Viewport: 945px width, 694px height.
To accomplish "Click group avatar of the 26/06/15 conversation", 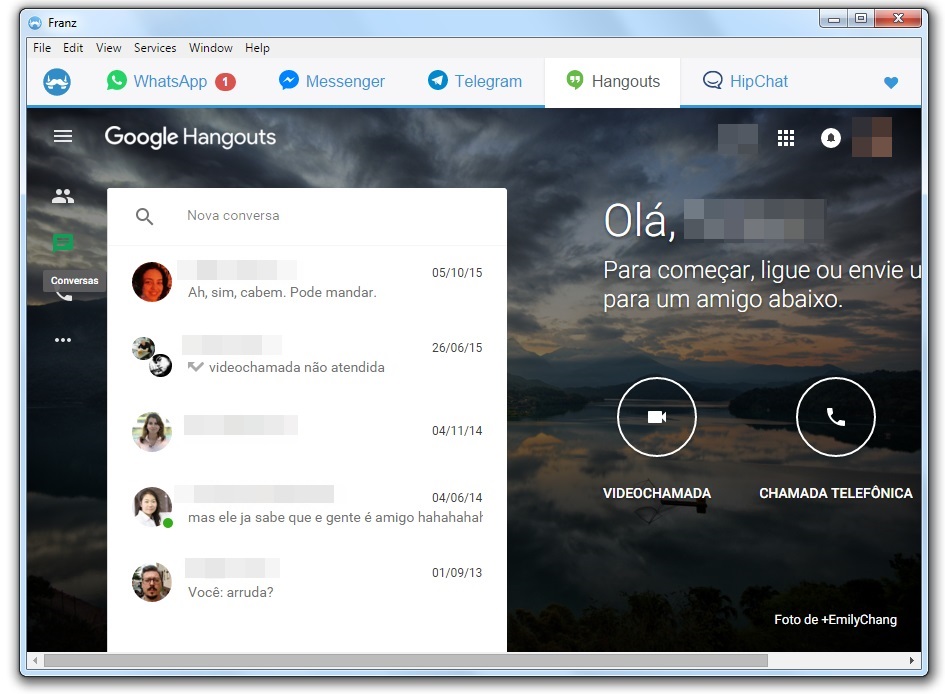I will point(152,357).
